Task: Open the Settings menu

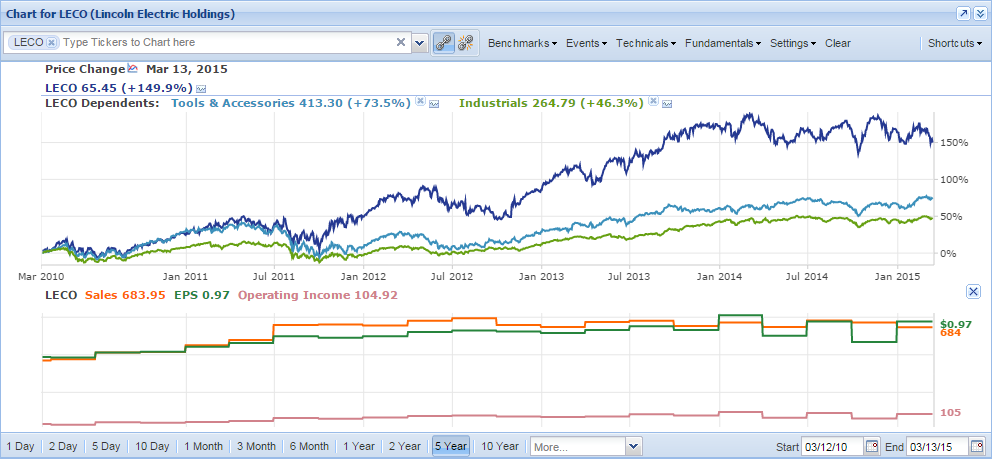Action: (793, 43)
